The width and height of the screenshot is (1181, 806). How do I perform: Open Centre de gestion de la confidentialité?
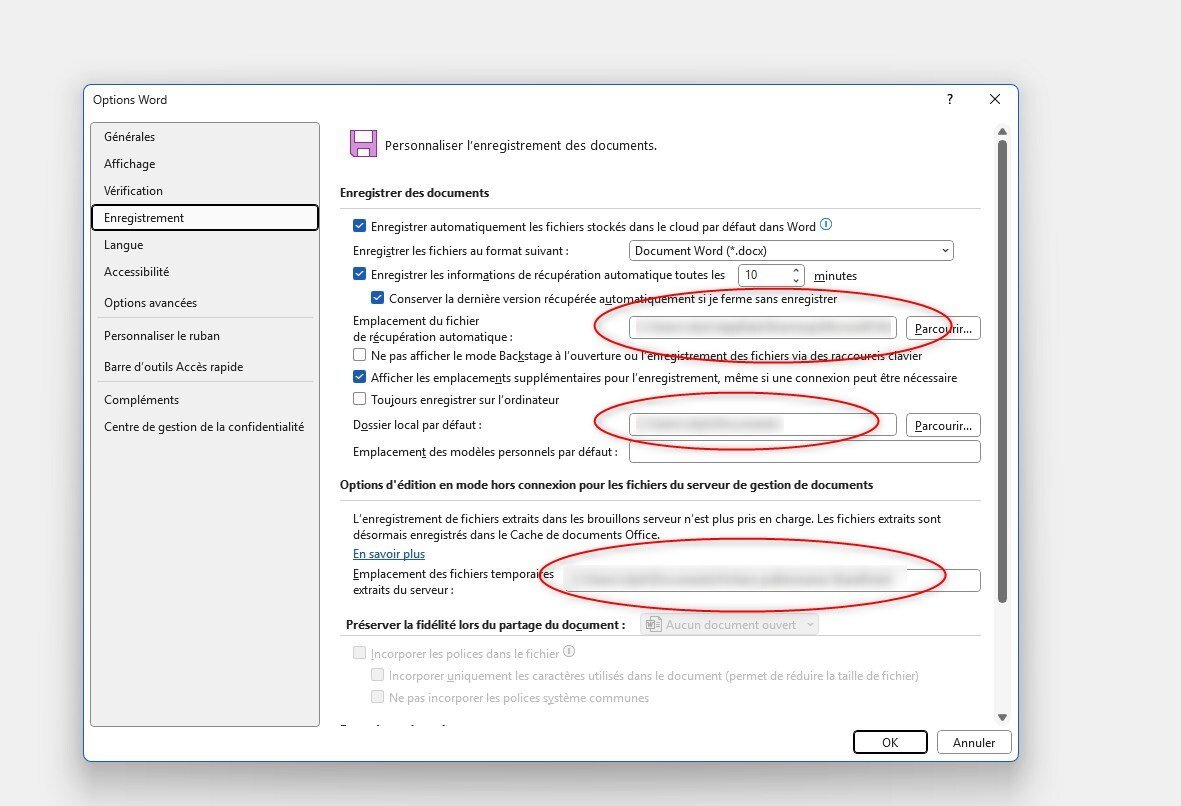pos(205,427)
